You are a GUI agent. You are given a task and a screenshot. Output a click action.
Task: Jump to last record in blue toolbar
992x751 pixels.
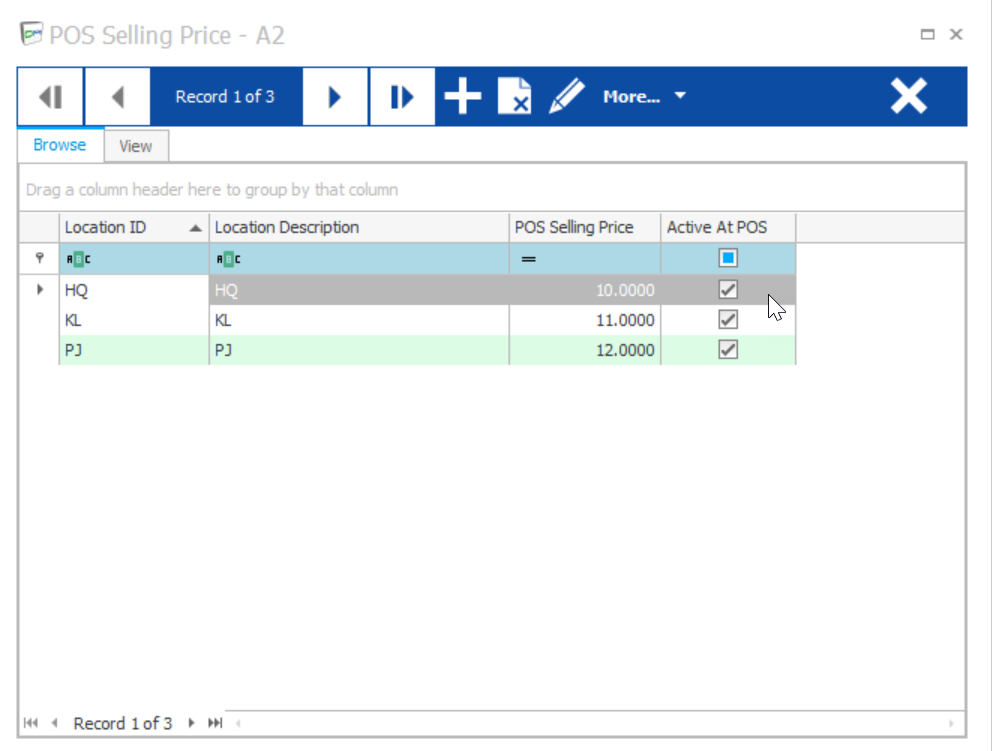point(402,97)
